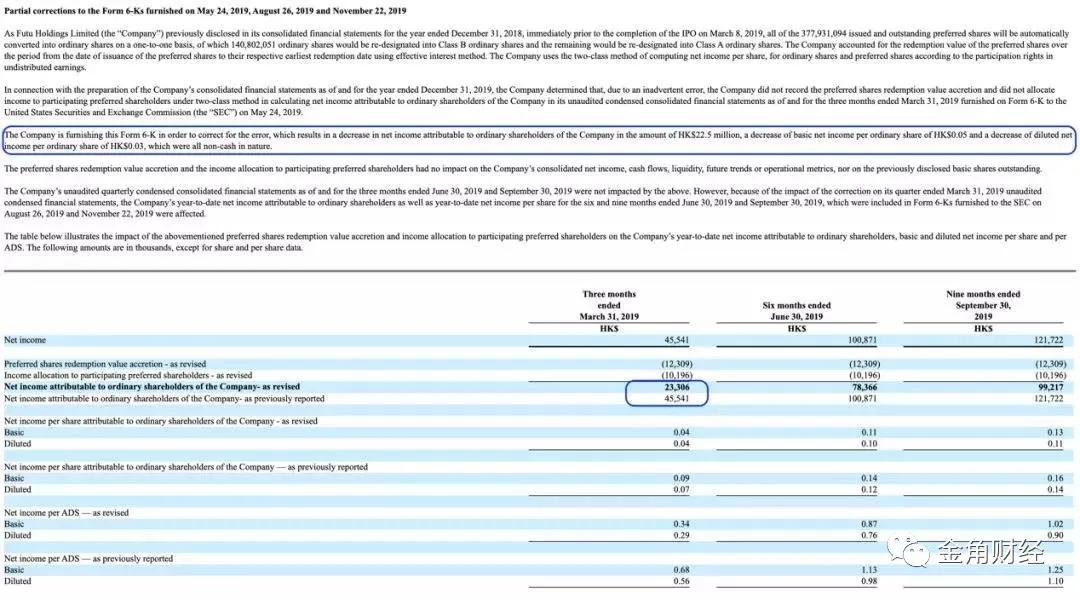Click the 'Three months ended March 31, 2019' column header
The height and width of the screenshot is (600, 1080).
click(x=609, y=305)
